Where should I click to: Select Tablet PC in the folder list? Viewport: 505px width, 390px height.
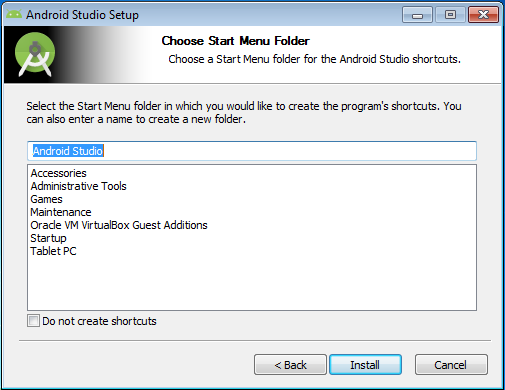click(53, 251)
